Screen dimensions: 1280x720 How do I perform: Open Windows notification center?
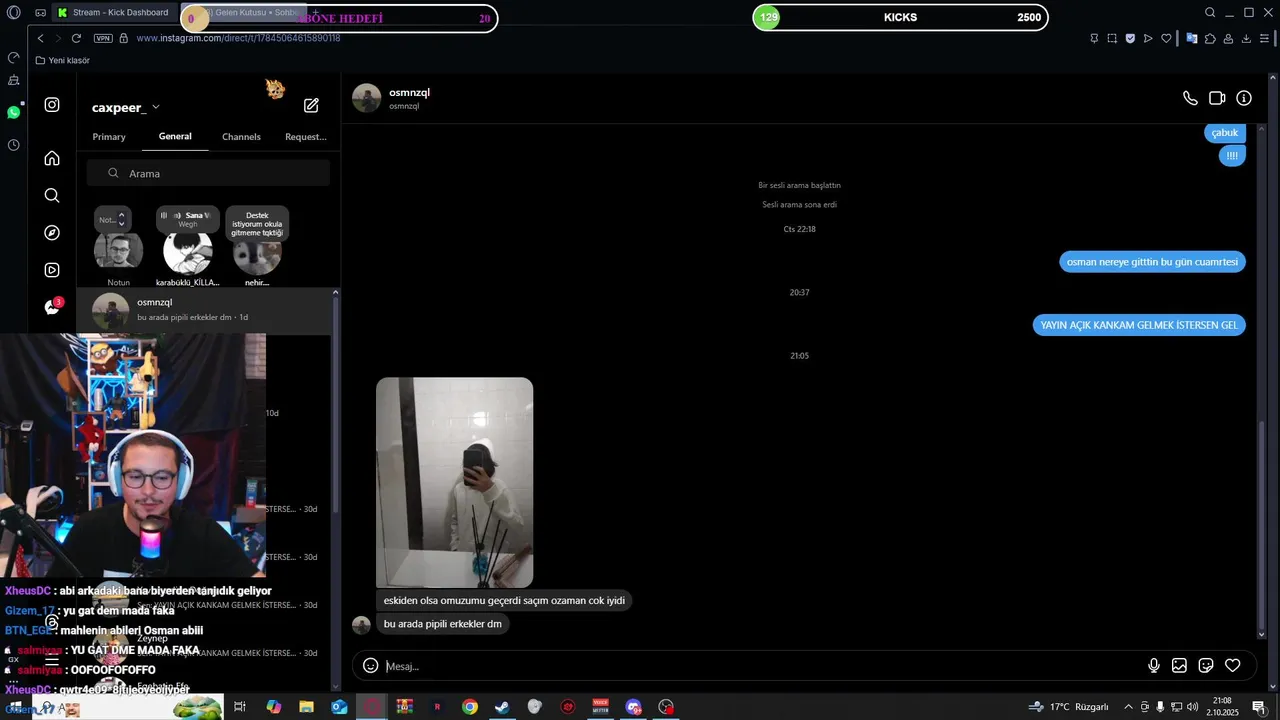(1258, 707)
